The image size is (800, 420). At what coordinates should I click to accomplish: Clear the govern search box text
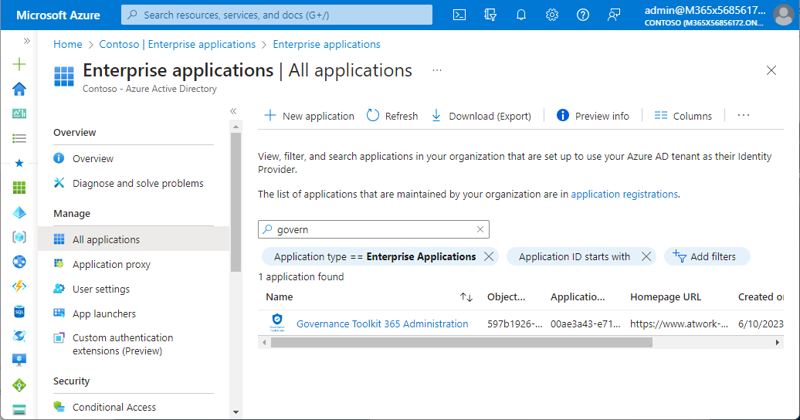[480, 229]
